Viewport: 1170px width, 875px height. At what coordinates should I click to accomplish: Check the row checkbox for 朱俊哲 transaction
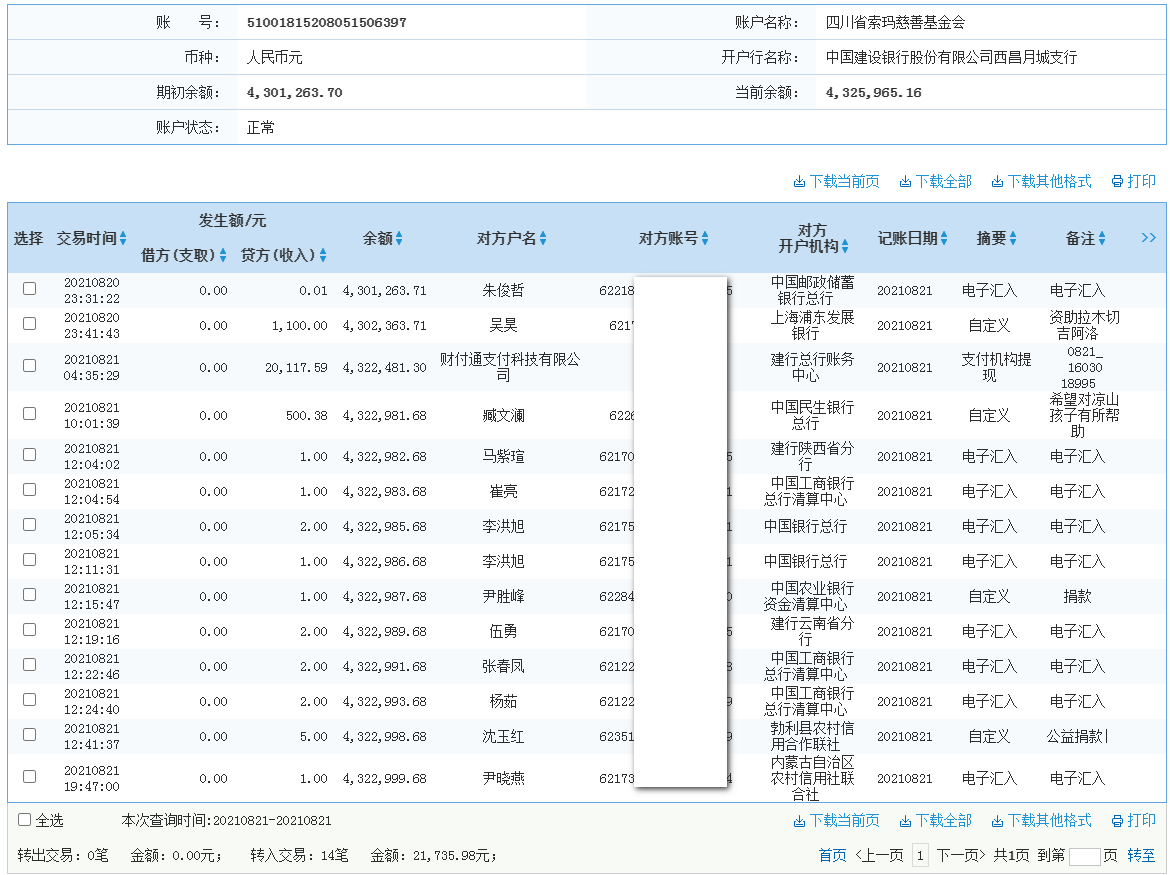click(28, 288)
